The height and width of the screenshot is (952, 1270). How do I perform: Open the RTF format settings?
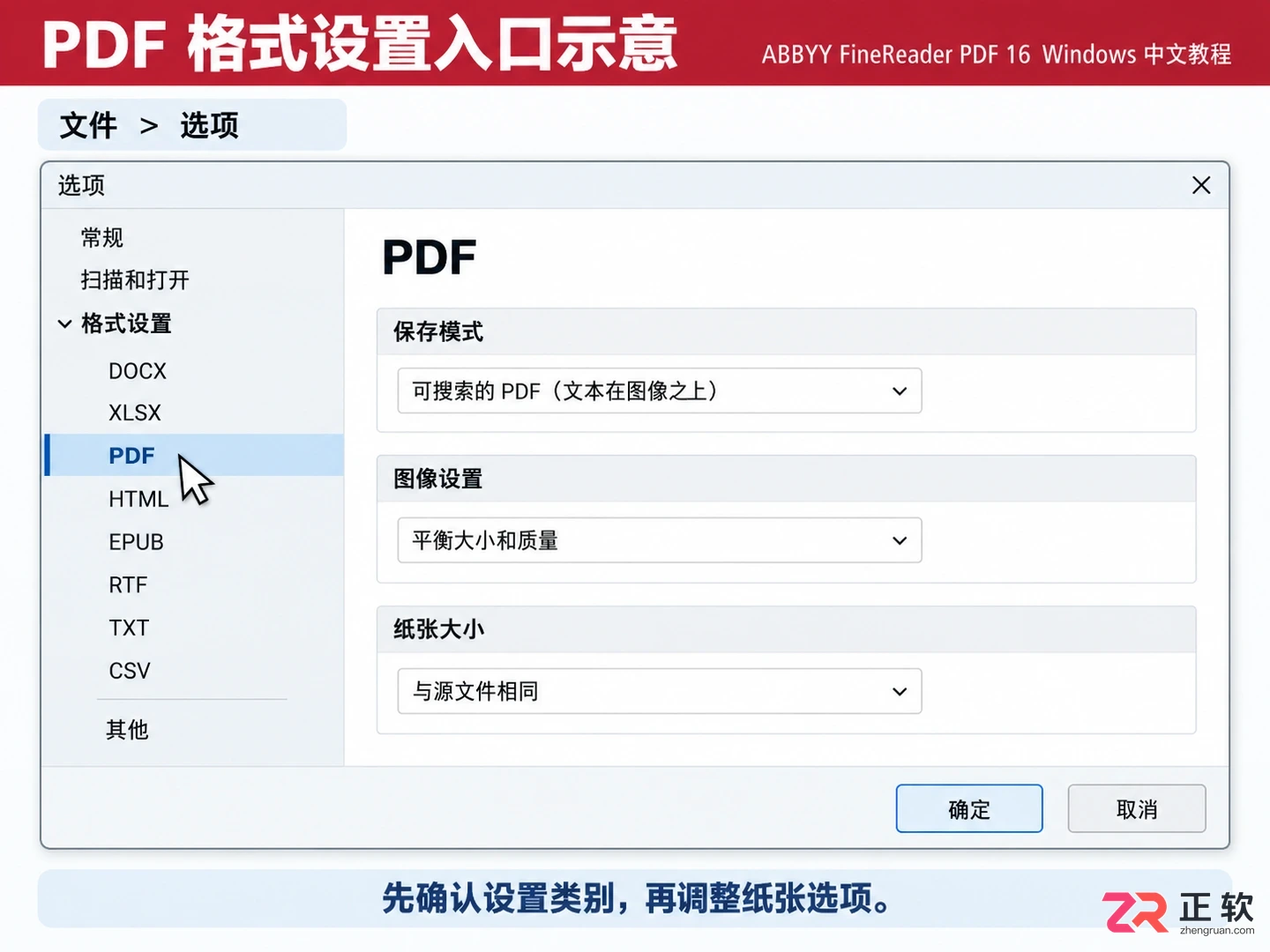click(128, 584)
